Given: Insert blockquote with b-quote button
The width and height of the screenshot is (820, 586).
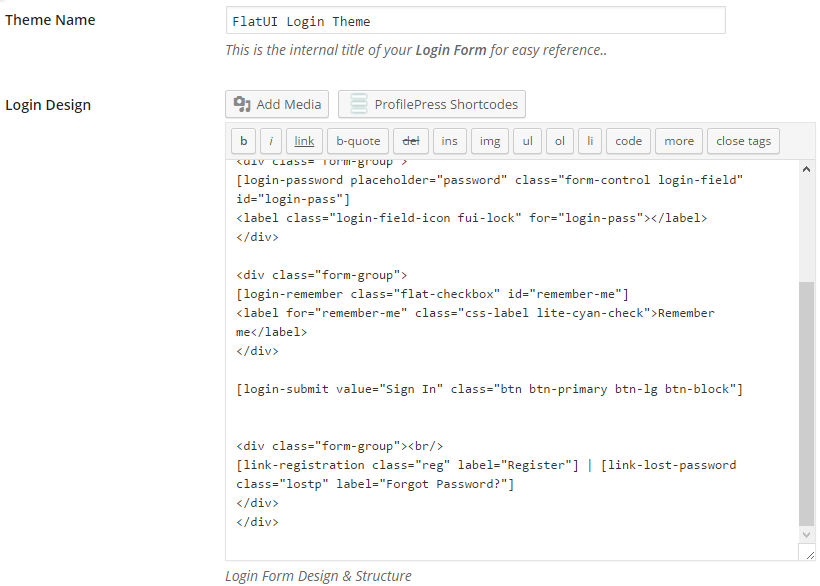Looking at the screenshot, I should coord(358,141).
